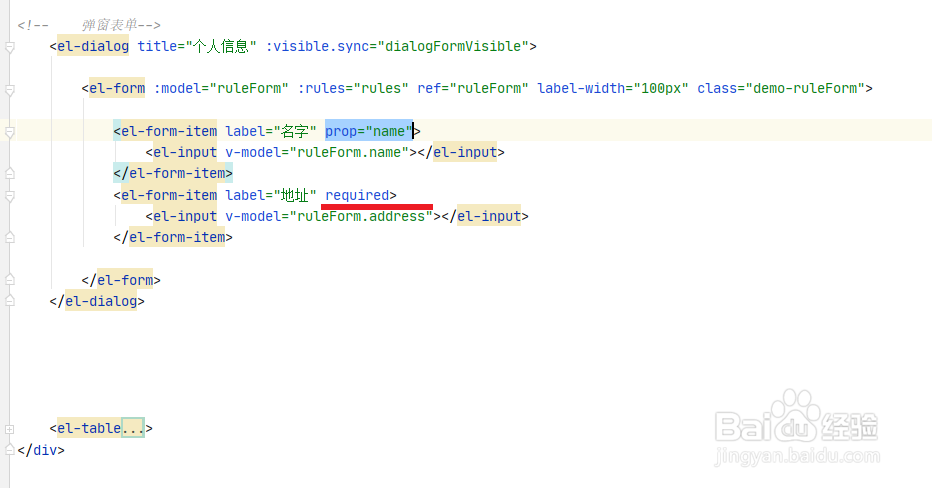Click the el-table tag name
Viewport: 932px width, 488px height.
point(89,428)
